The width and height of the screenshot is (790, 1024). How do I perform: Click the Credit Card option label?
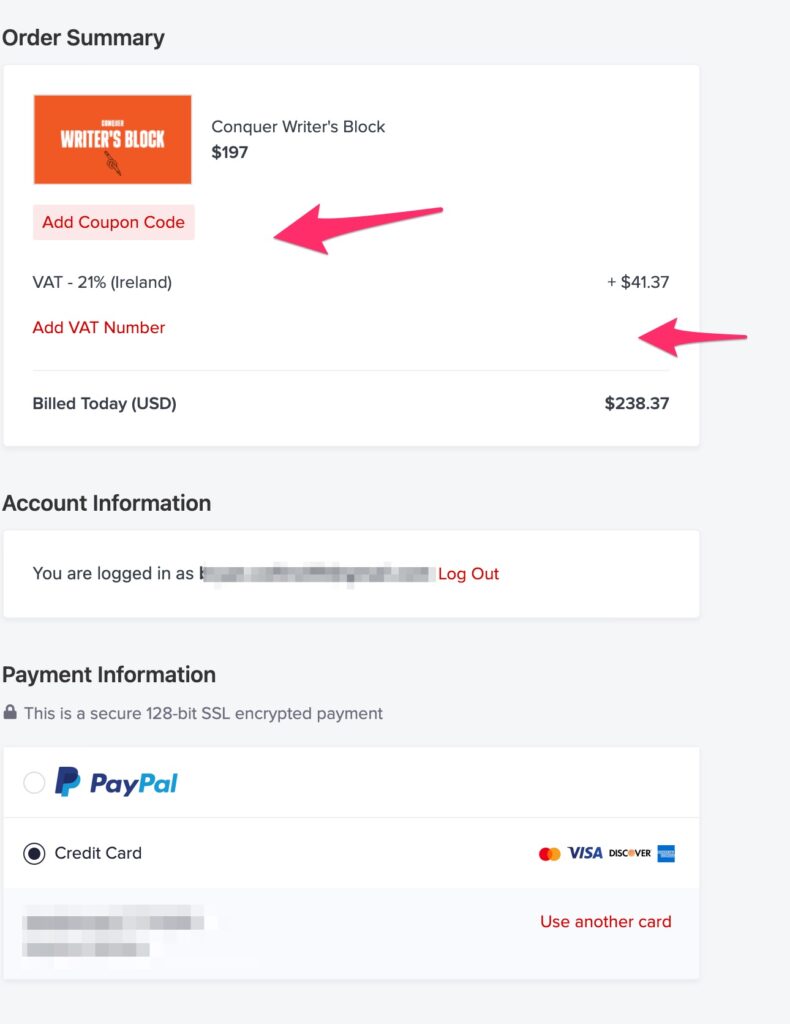tap(98, 853)
